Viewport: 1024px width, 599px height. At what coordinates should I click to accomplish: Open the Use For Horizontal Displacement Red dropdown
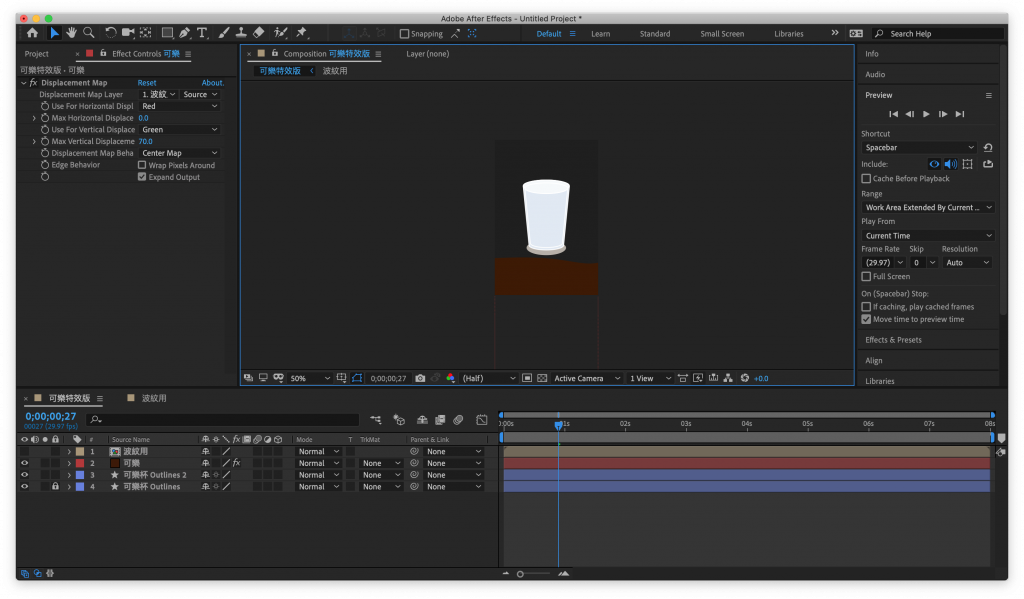[x=179, y=106]
